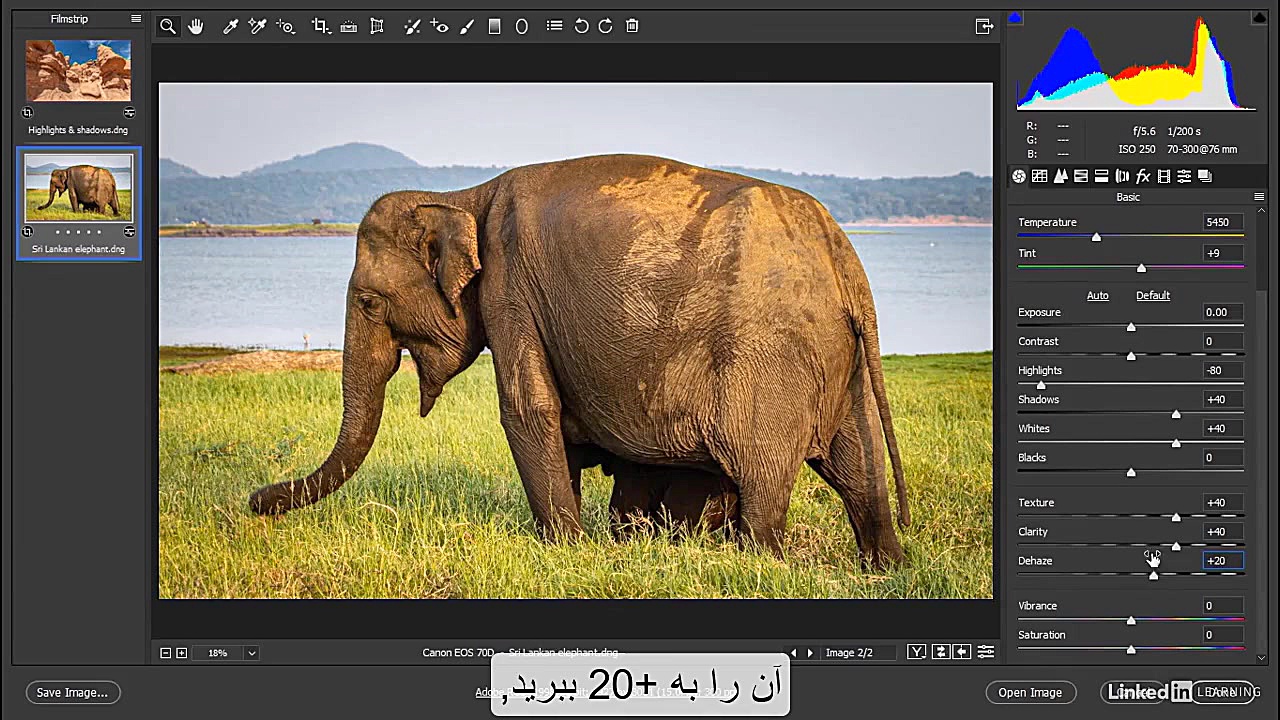Activate the Crop tool
1280x720 pixels.
pos(320,27)
